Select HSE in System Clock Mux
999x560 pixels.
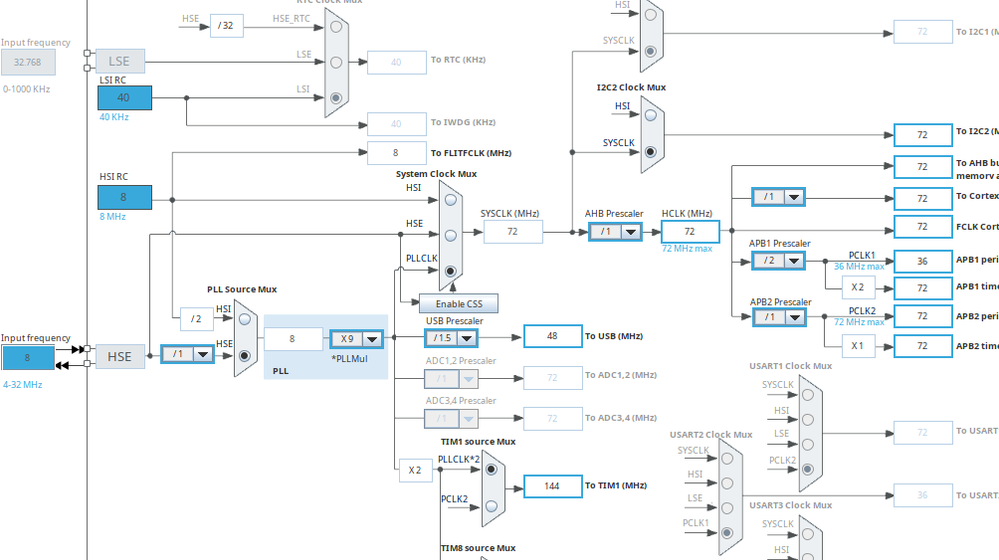[450, 235]
